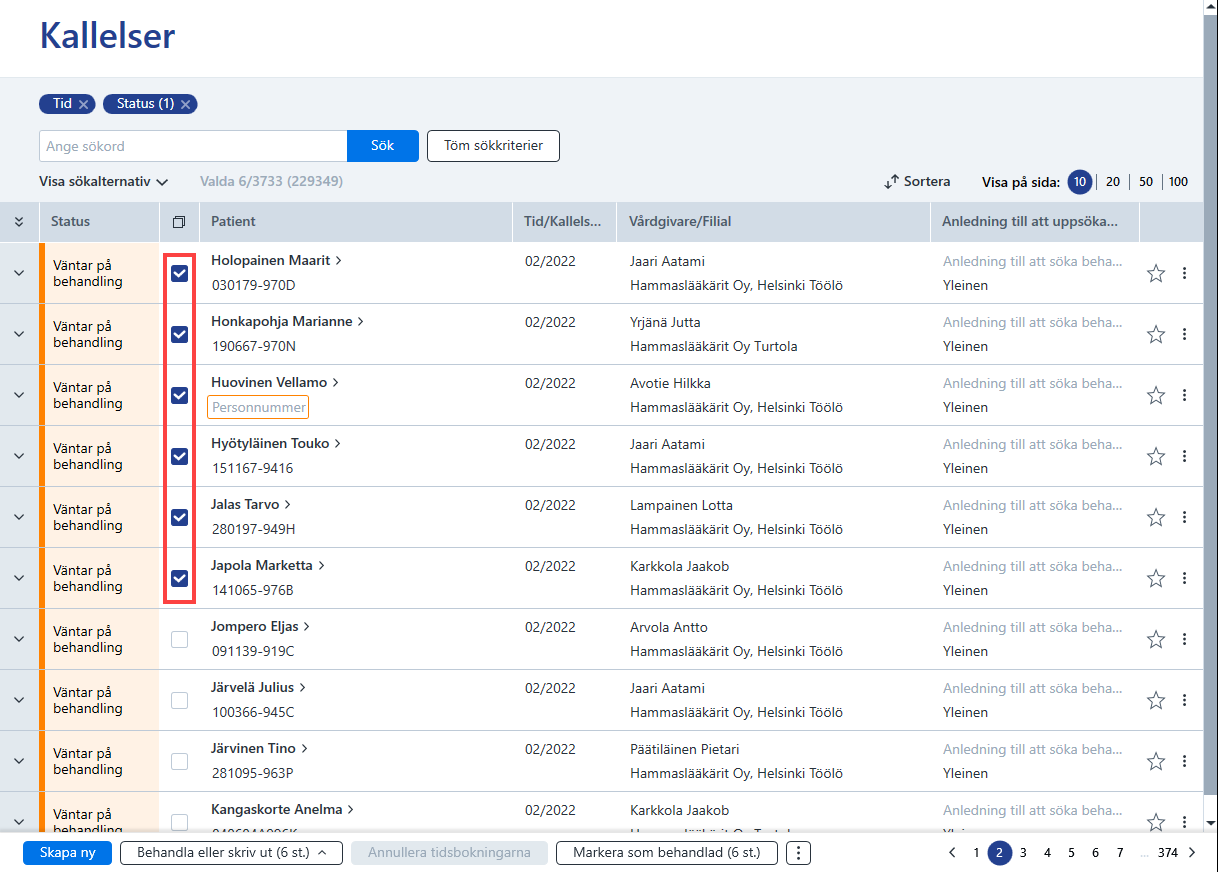
Task: Uncheck Huovinen Vellamo checkbox
Action: 179,395
